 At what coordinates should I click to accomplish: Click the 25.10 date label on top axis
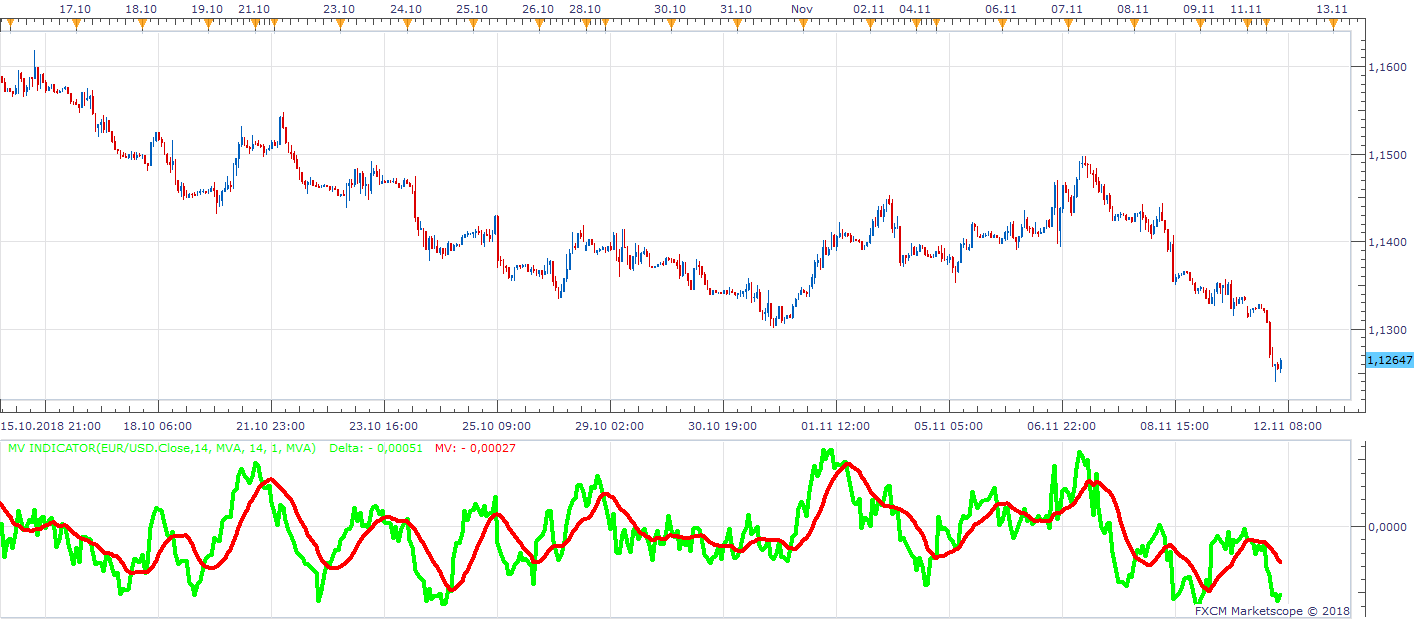[471, 8]
